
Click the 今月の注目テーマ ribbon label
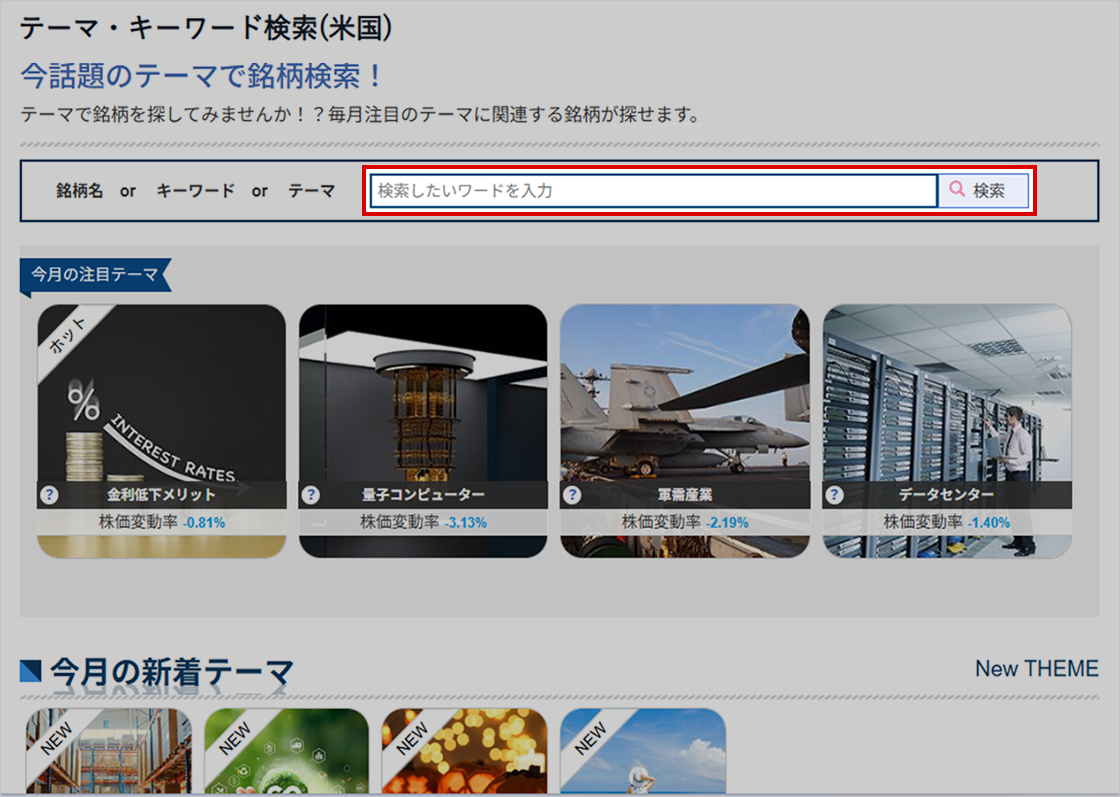click(x=94, y=275)
